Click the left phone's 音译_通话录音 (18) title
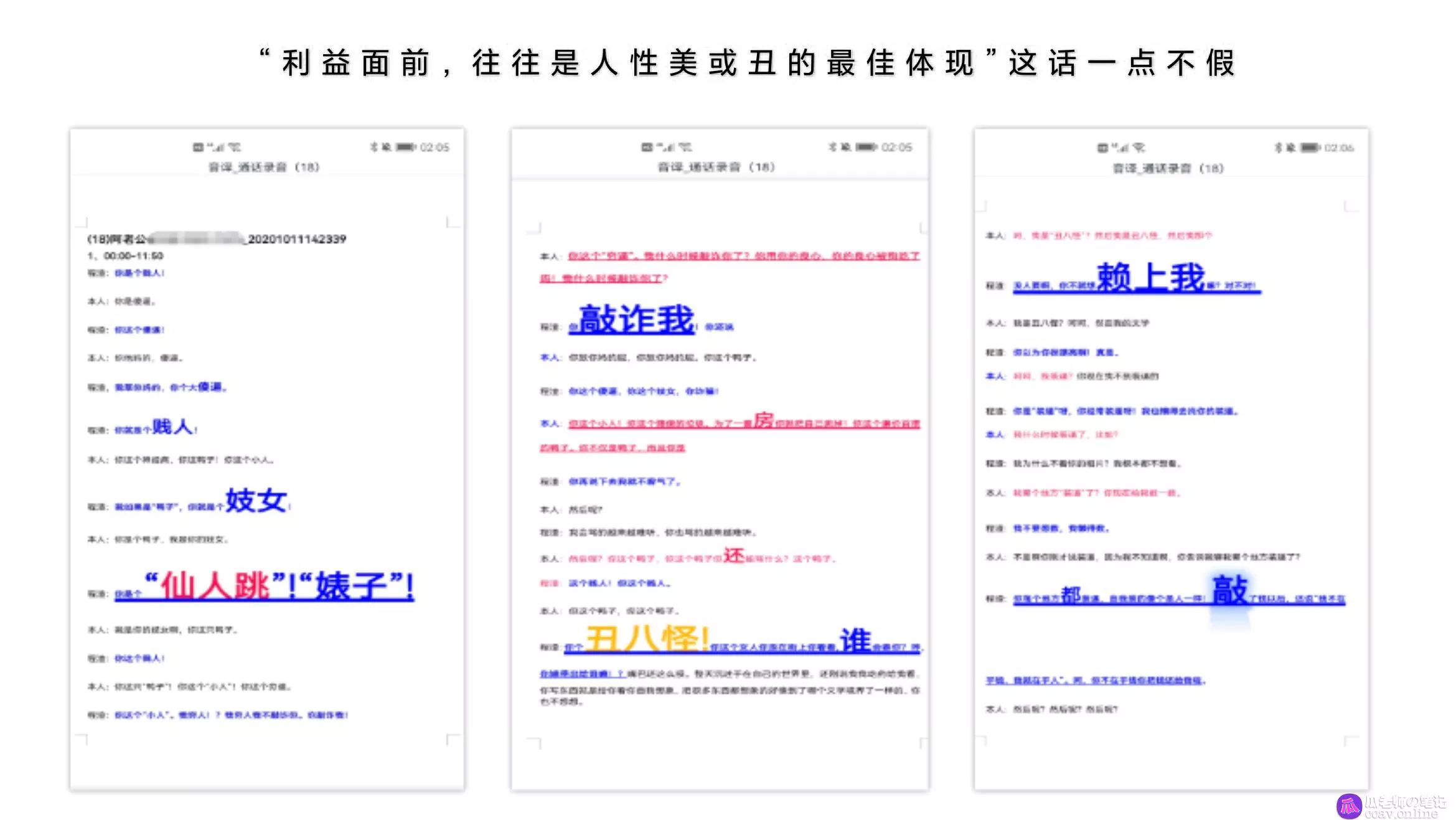The width and height of the screenshot is (1456, 820). click(x=264, y=167)
